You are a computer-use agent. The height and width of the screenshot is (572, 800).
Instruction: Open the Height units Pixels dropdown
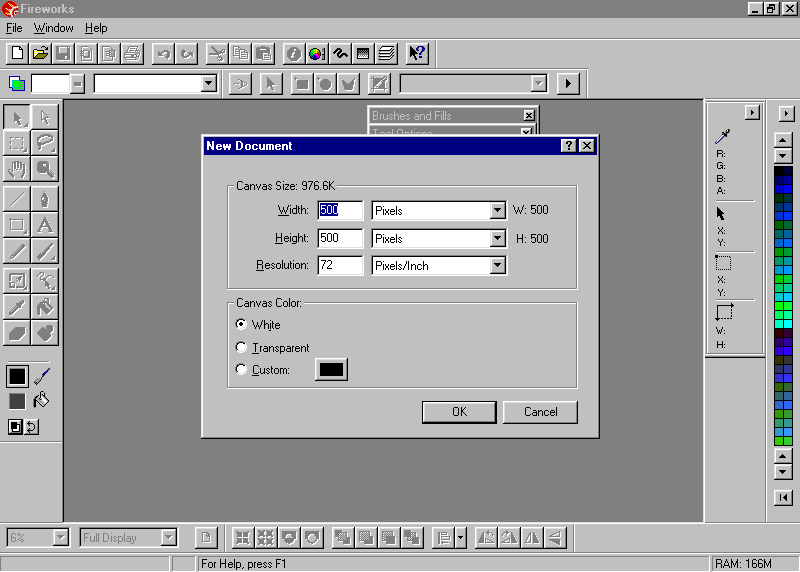coord(497,239)
